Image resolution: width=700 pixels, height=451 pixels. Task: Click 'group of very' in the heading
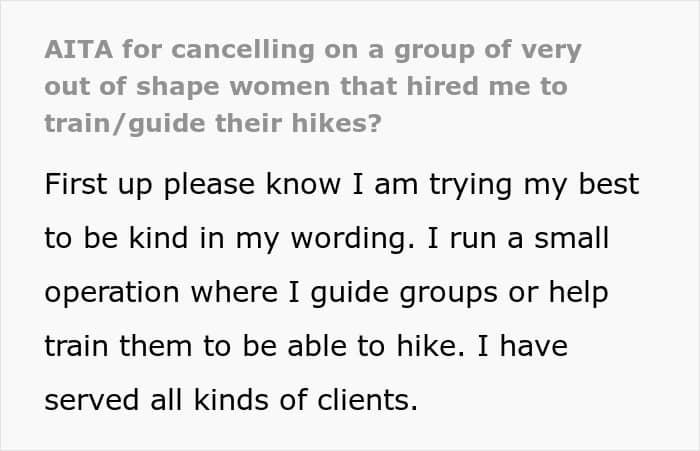tap(488, 50)
